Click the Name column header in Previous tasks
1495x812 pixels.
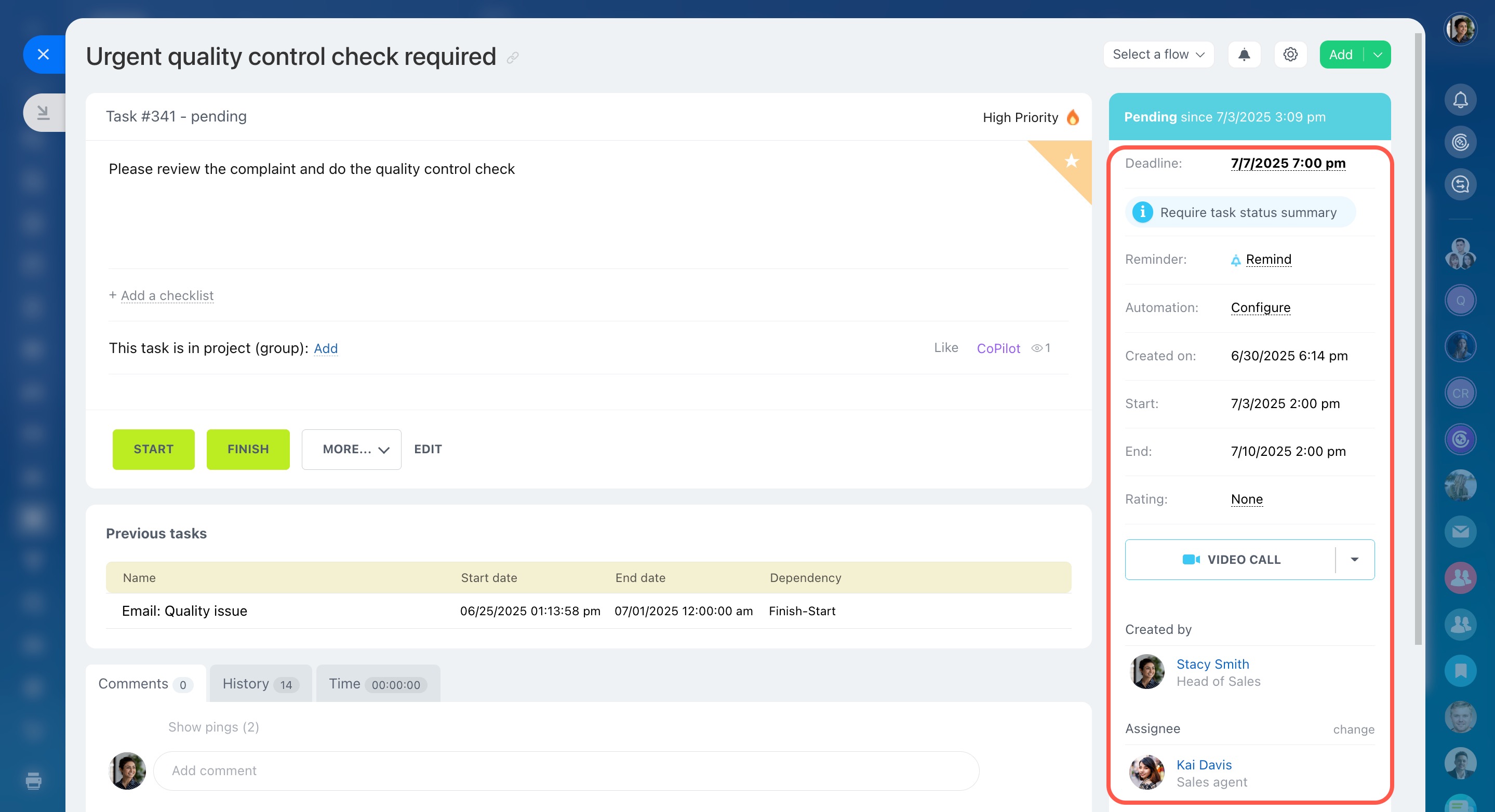tap(139, 578)
